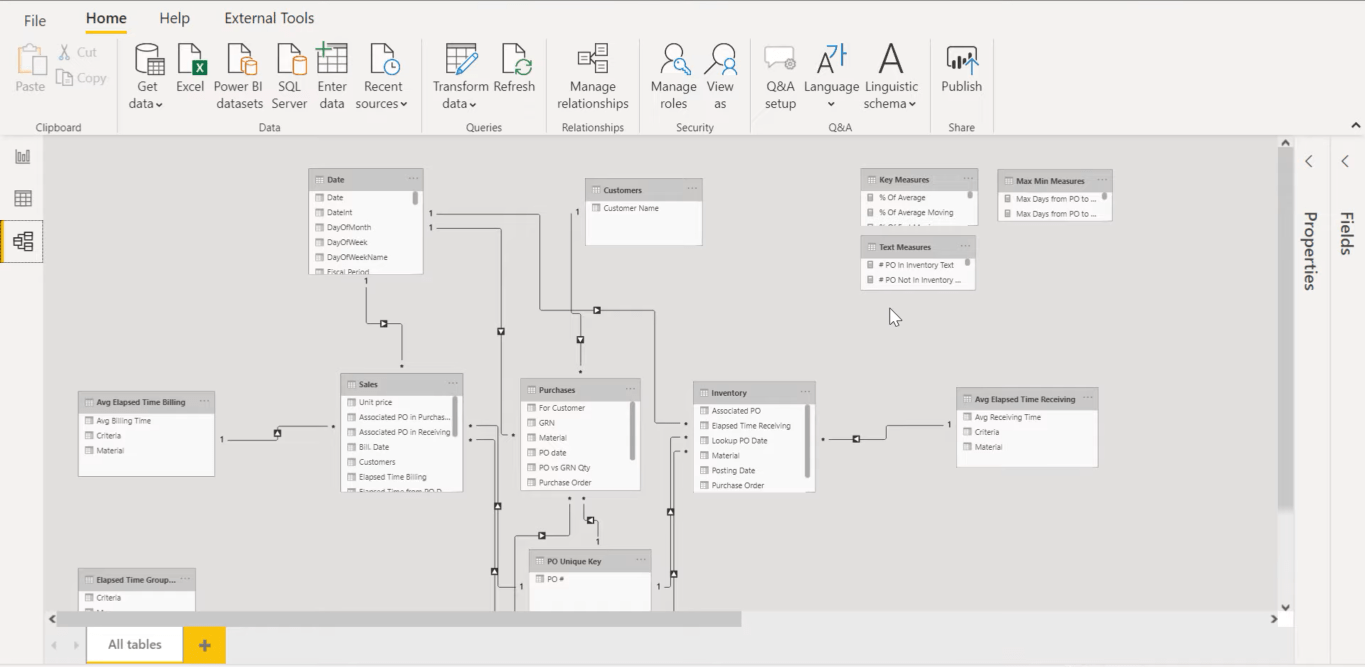Screen dimensions: 1365x667
Task: Open Purchases table more options
Action: click(630, 389)
